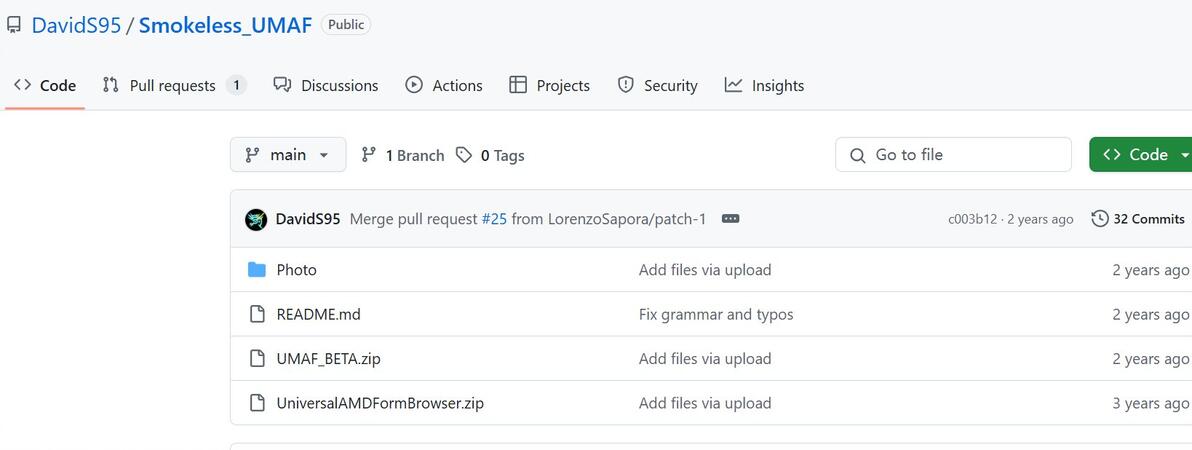Click the UMAF_BETA.zip file icon
This screenshot has height=450, width=1192.
[257, 359]
